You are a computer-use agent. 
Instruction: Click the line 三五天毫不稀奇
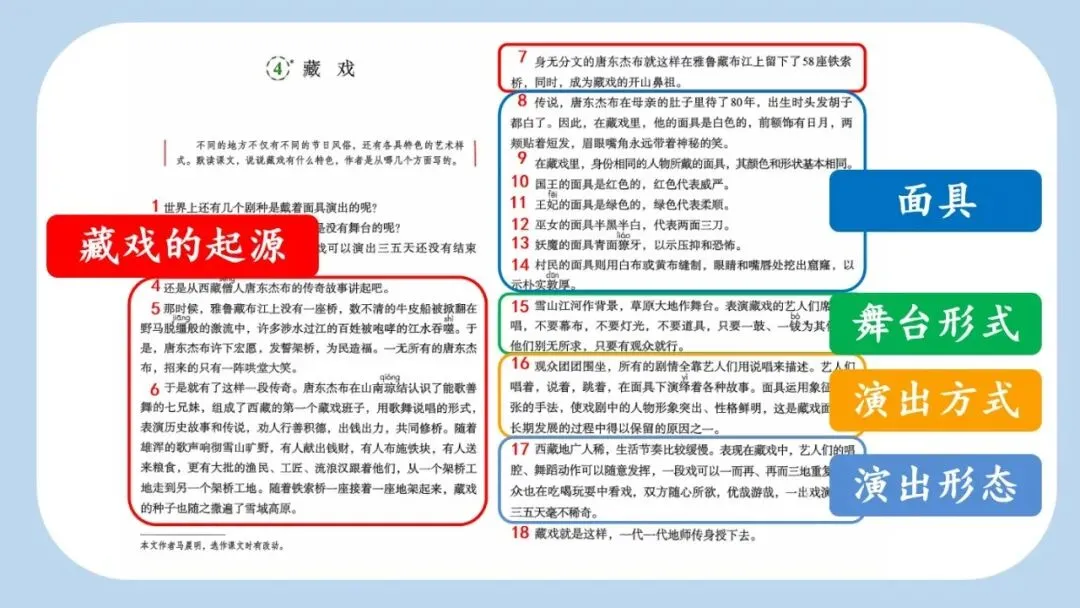[x=554, y=512]
